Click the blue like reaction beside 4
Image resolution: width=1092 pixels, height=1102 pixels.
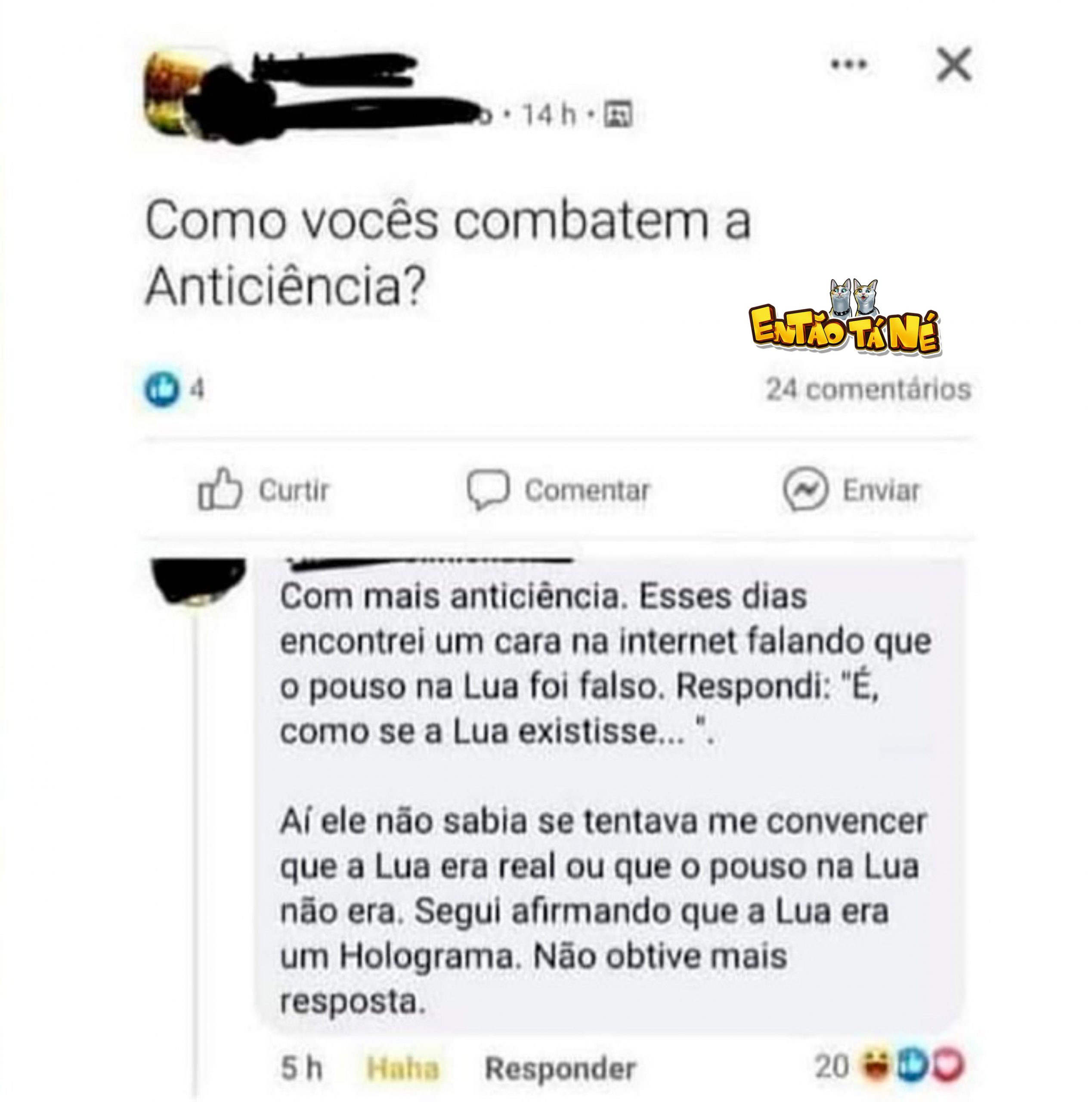coord(162,389)
